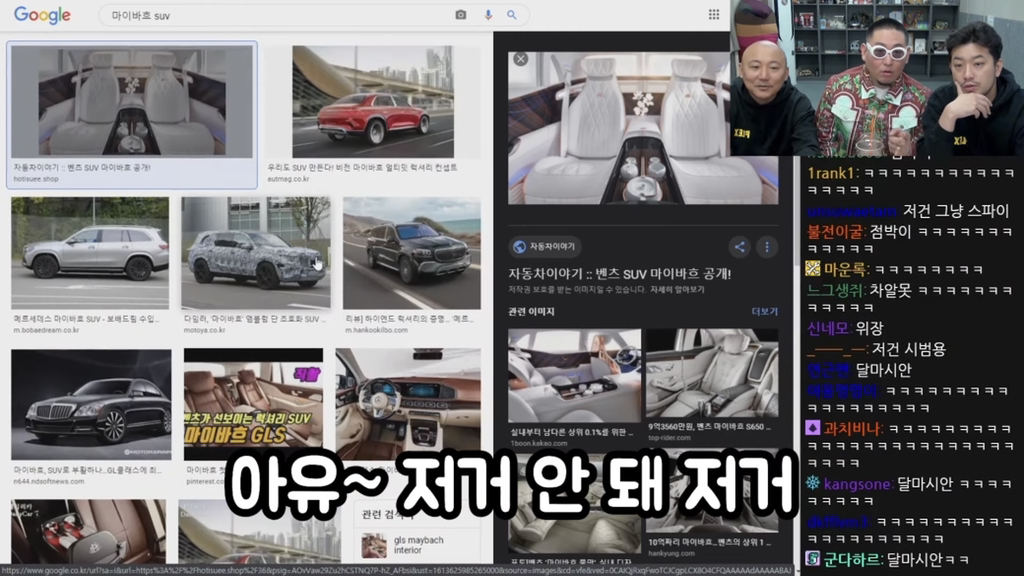Start voice search with microphone icon
The width and height of the screenshot is (1024, 576).
pyautogui.click(x=488, y=14)
